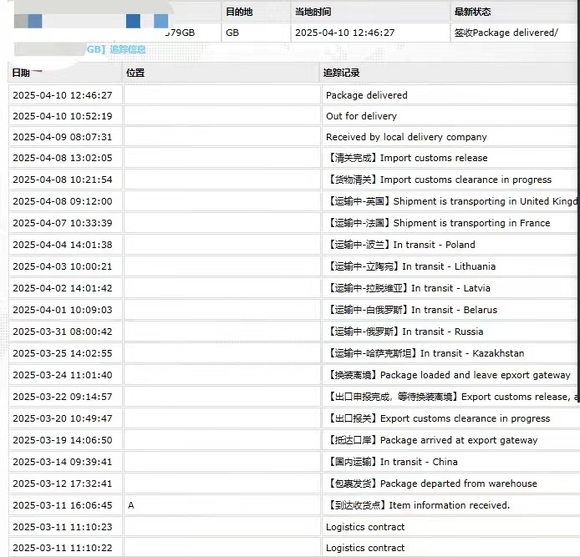Viewport: 580px width, 557px height.
Task: Select the 最新状态 header cell
Action: [x=472, y=12]
